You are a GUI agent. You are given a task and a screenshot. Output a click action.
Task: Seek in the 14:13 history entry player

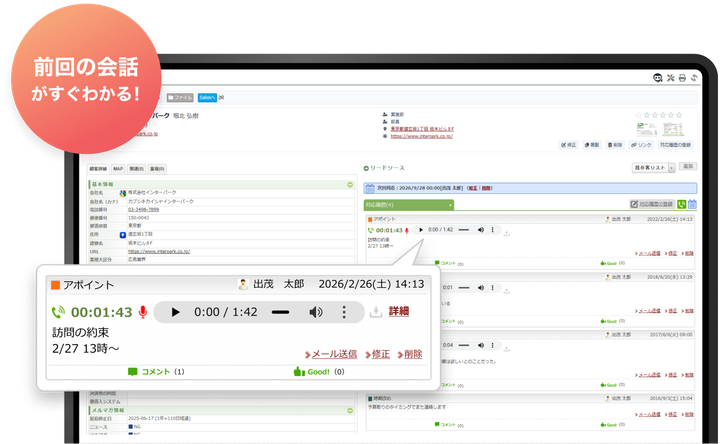click(x=464, y=230)
